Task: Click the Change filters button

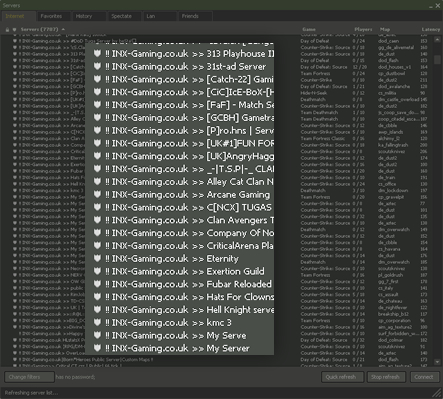Action: point(29,377)
